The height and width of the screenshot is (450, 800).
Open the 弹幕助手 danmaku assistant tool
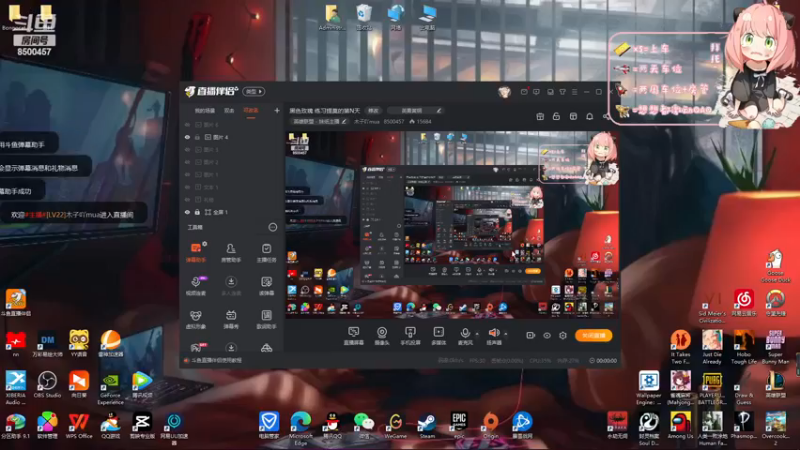pos(196,253)
